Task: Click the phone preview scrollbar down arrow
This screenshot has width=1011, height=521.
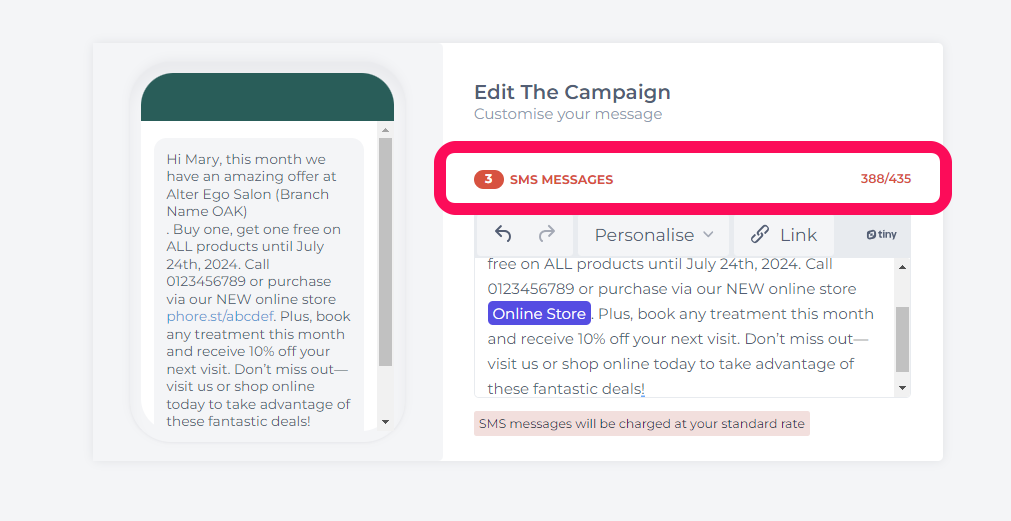Action: coord(386,422)
